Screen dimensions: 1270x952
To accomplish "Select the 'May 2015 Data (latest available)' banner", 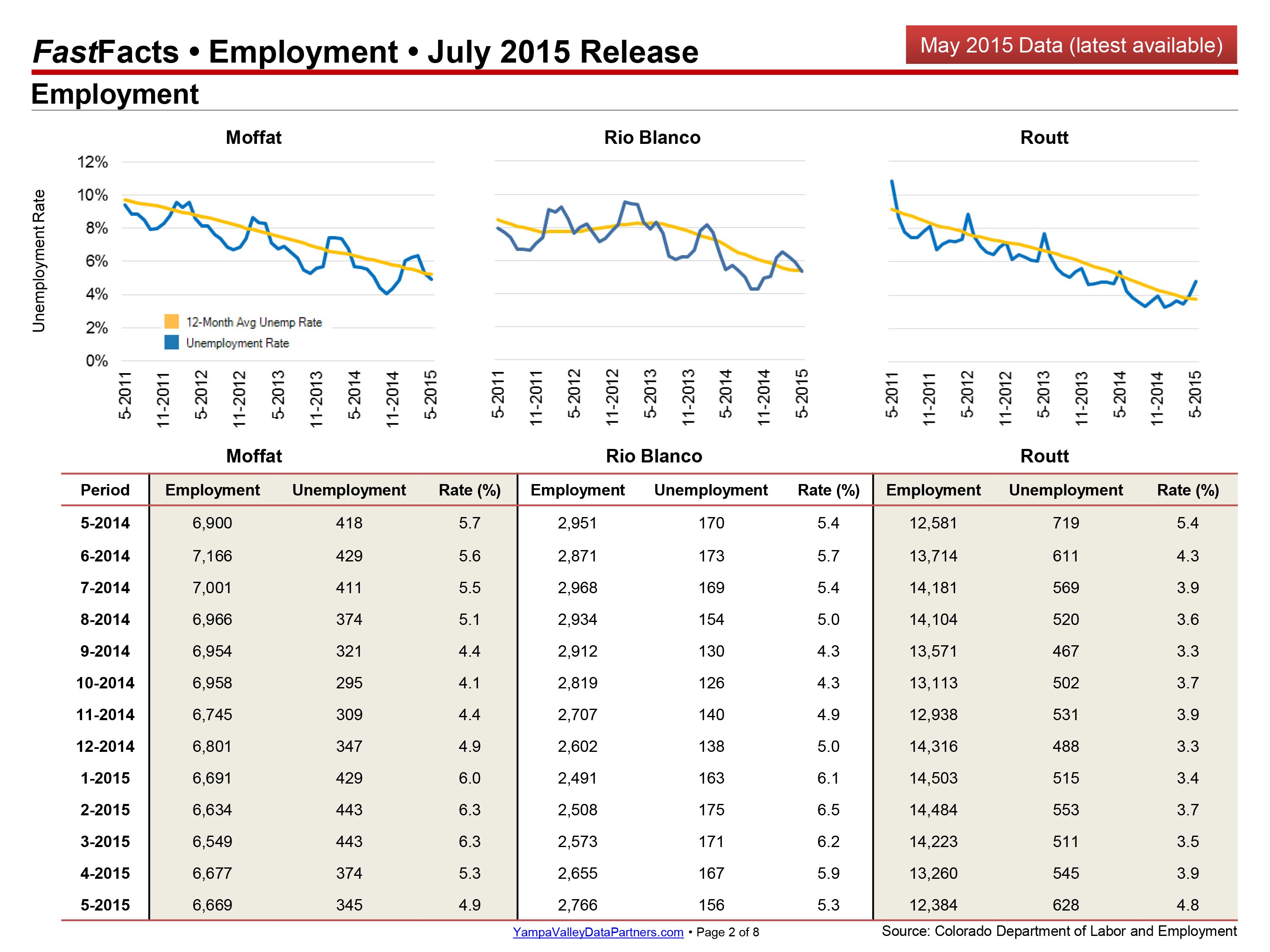I will coord(1071,45).
